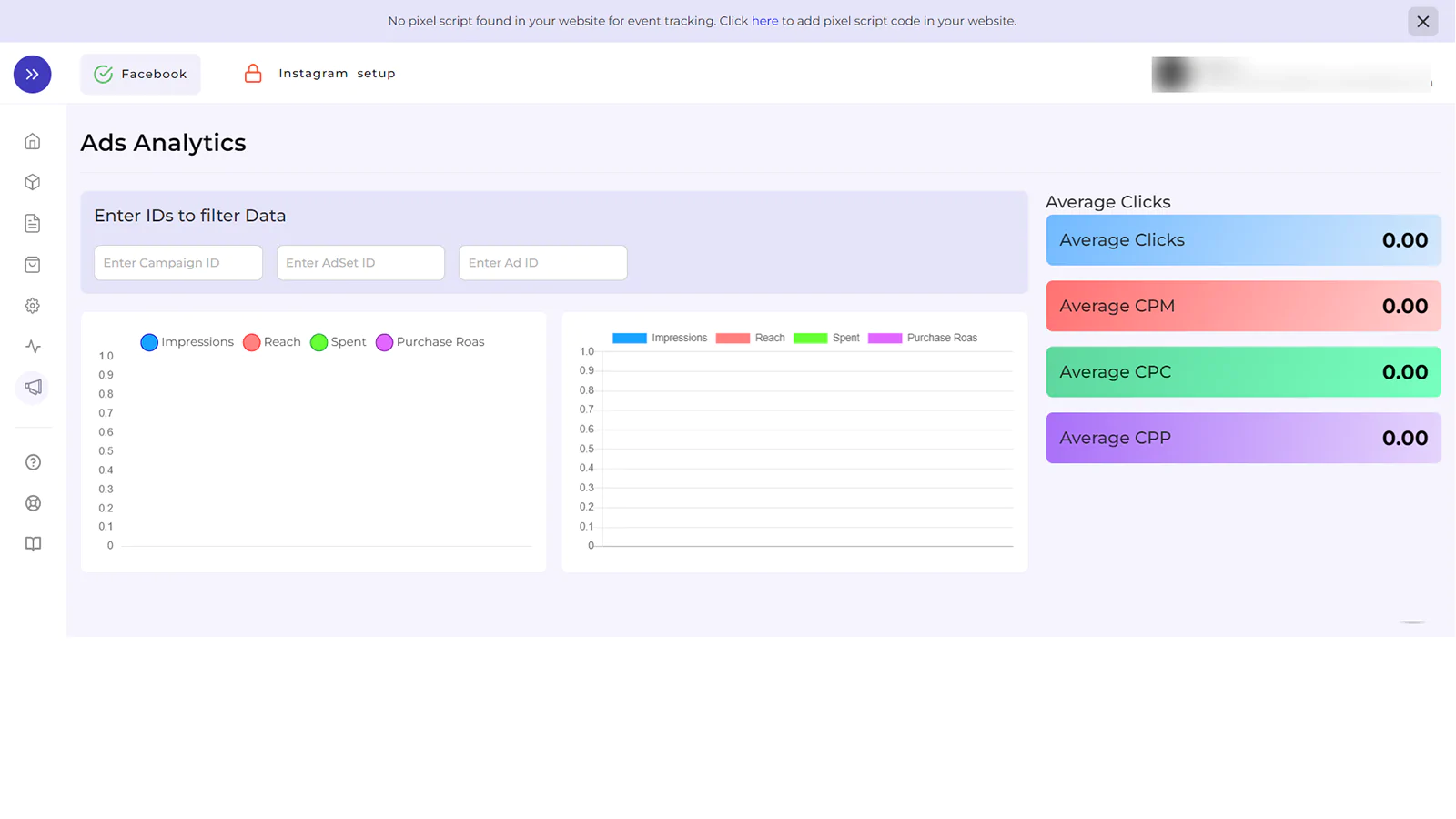Switch to the Facebook tab
The width and height of the screenshot is (1456, 819).
coord(141,75)
